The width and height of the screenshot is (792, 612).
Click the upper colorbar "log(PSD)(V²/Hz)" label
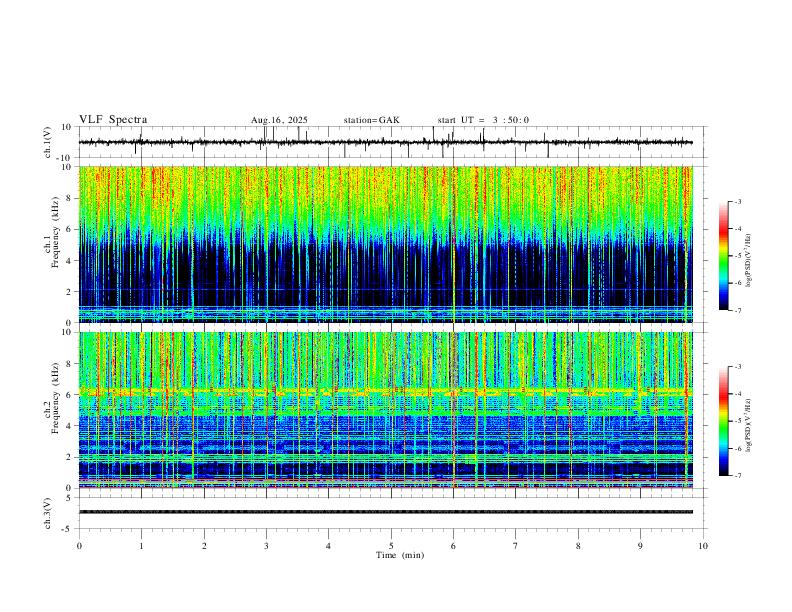pyautogui.click(x=749, y=261)
